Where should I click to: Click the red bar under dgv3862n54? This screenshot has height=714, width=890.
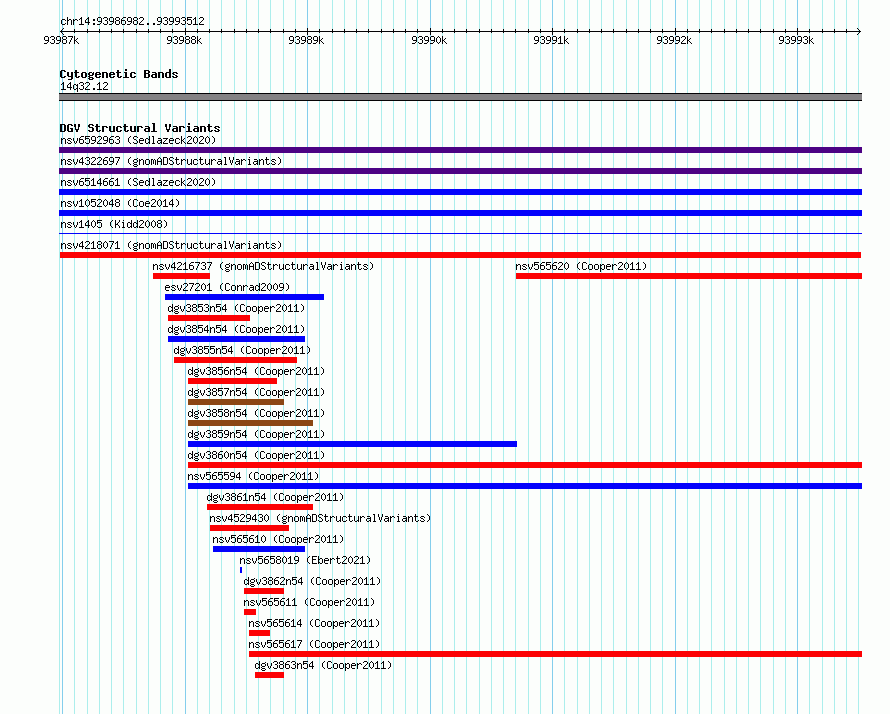[x=264, y=591]
